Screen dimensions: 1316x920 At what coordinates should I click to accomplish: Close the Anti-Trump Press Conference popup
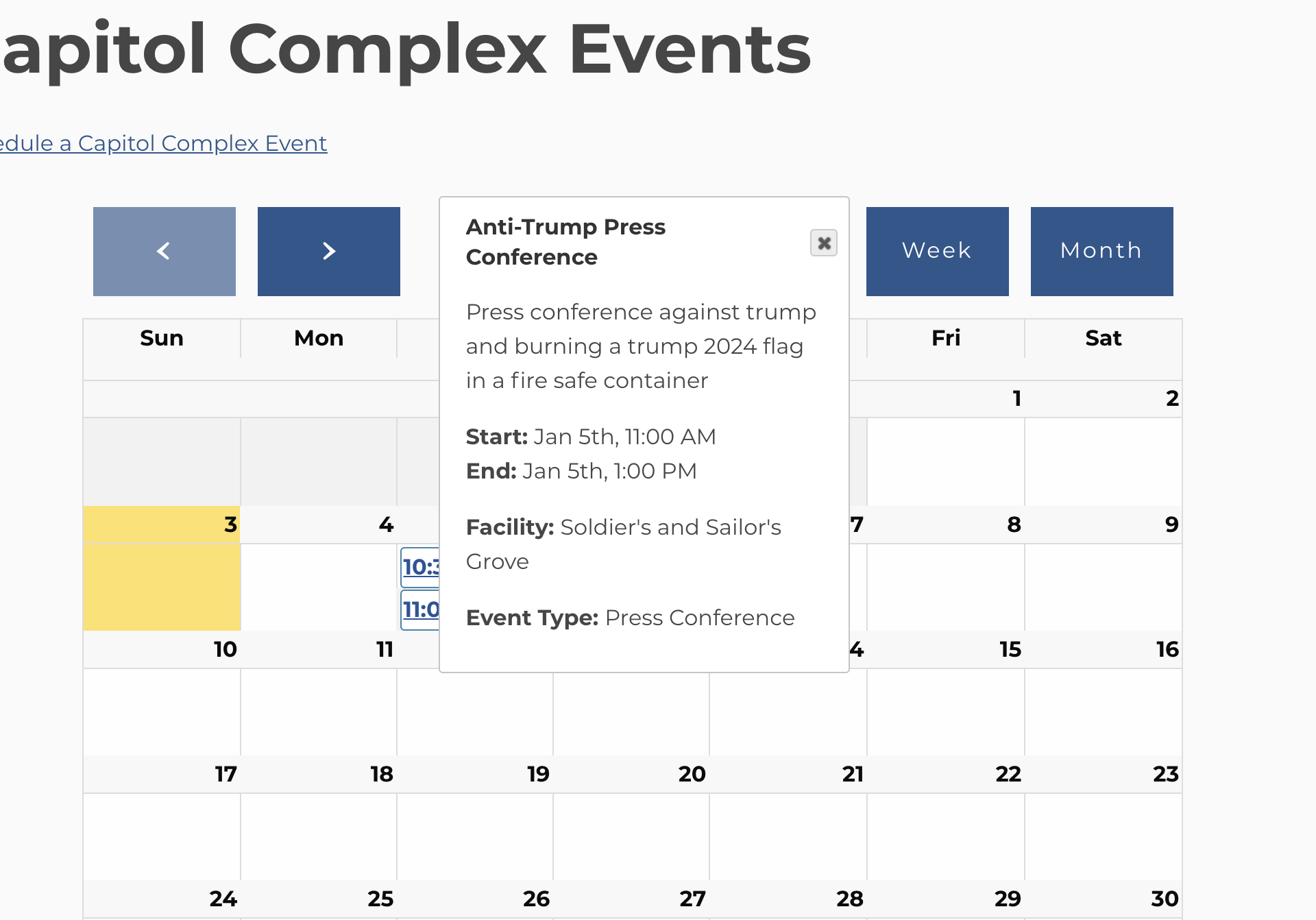pyautogui.click(x=823, y=243)
